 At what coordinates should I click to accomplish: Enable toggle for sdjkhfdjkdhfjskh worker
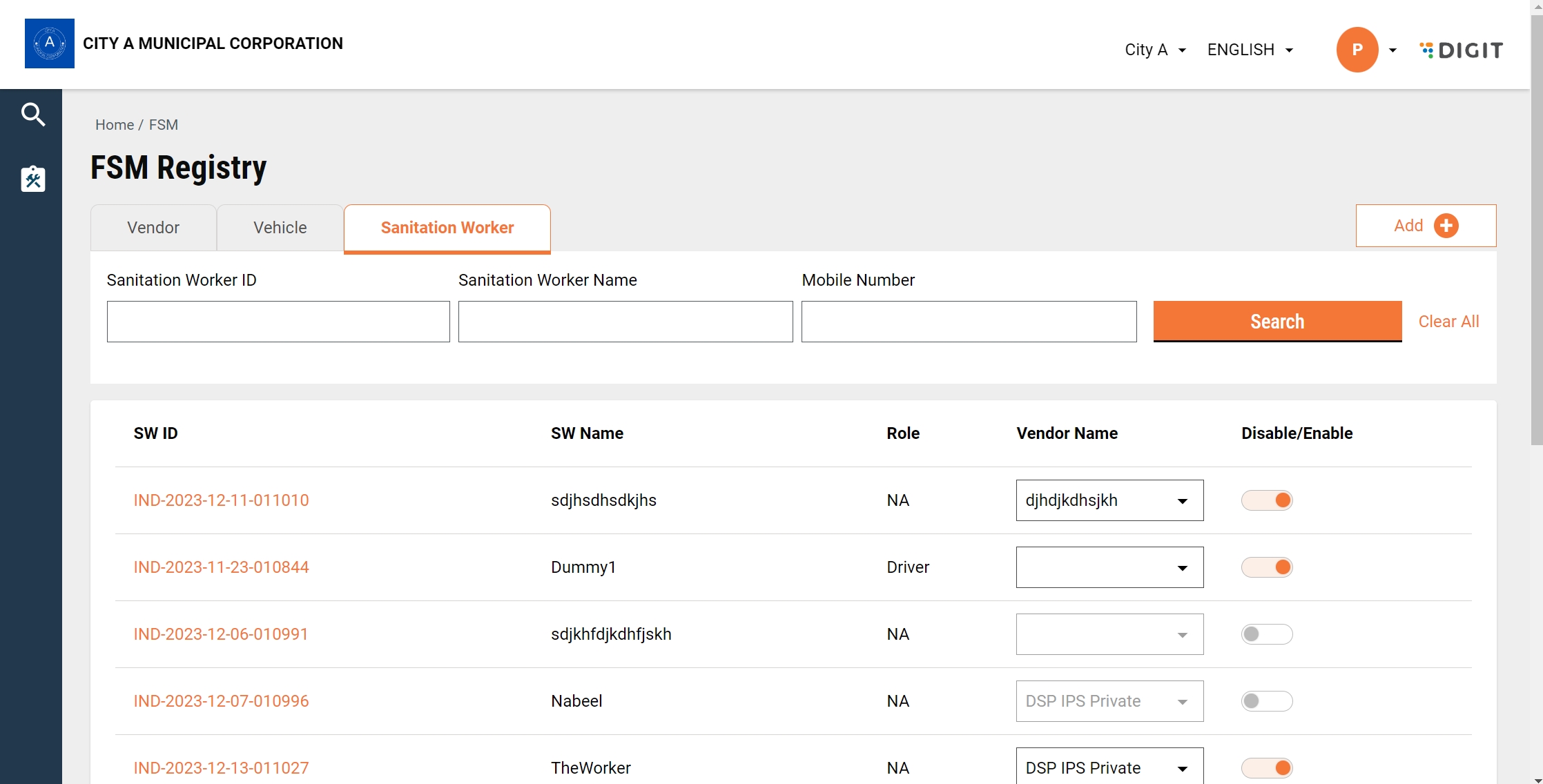tap(1267, 634)
